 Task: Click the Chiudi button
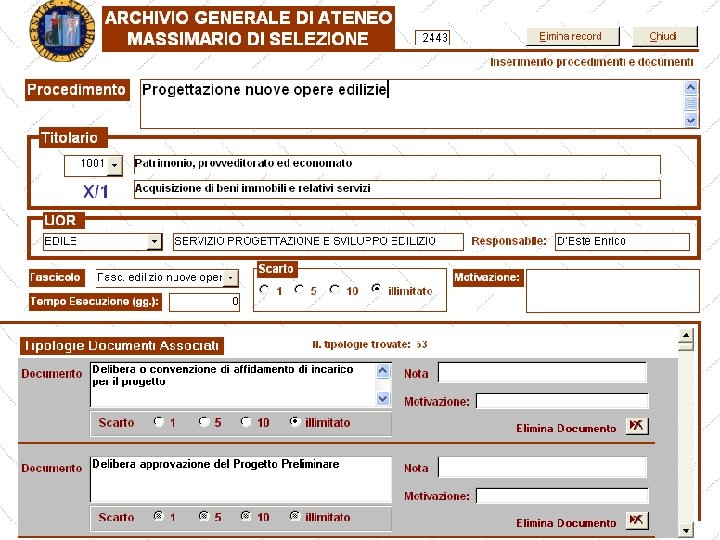(x=665, y=36)
